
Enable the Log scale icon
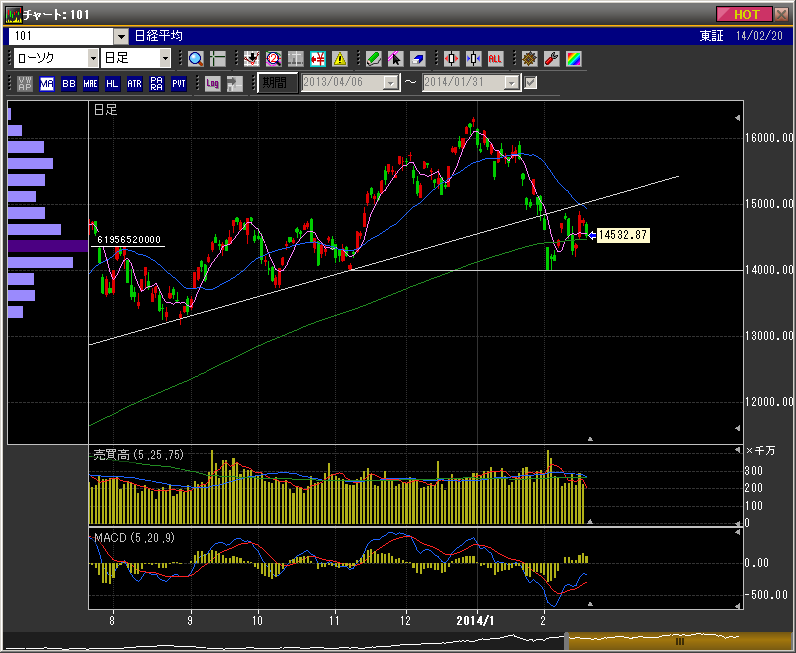click(x=212, y=84)
